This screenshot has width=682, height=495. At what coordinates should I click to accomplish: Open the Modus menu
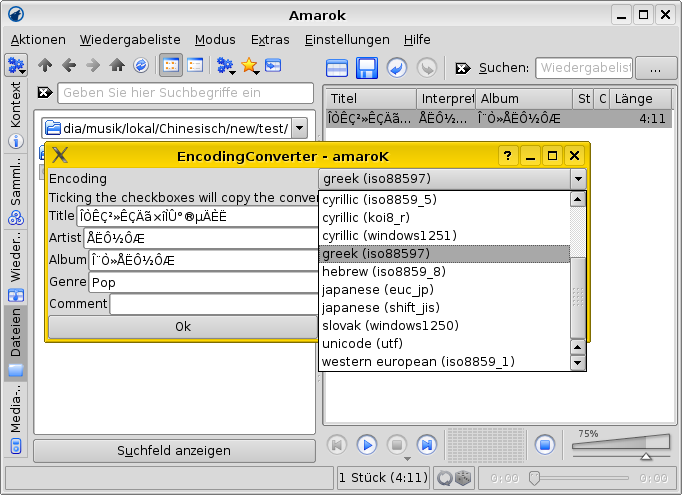coord(215,40)
